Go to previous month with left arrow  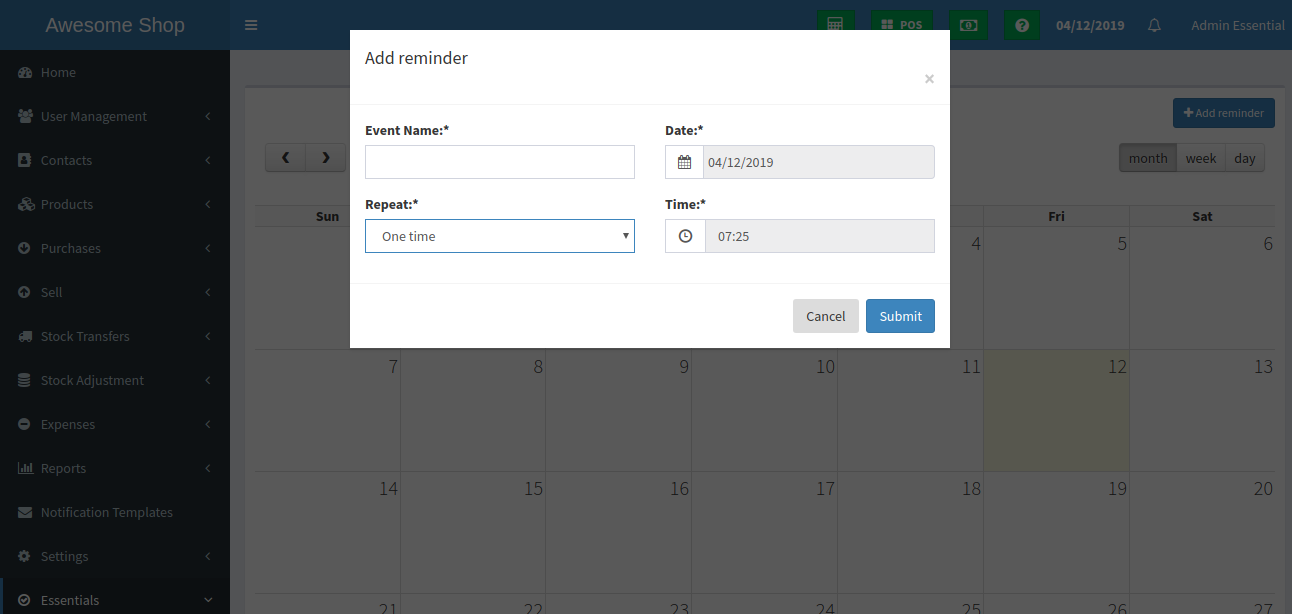(x=286, y=158)
